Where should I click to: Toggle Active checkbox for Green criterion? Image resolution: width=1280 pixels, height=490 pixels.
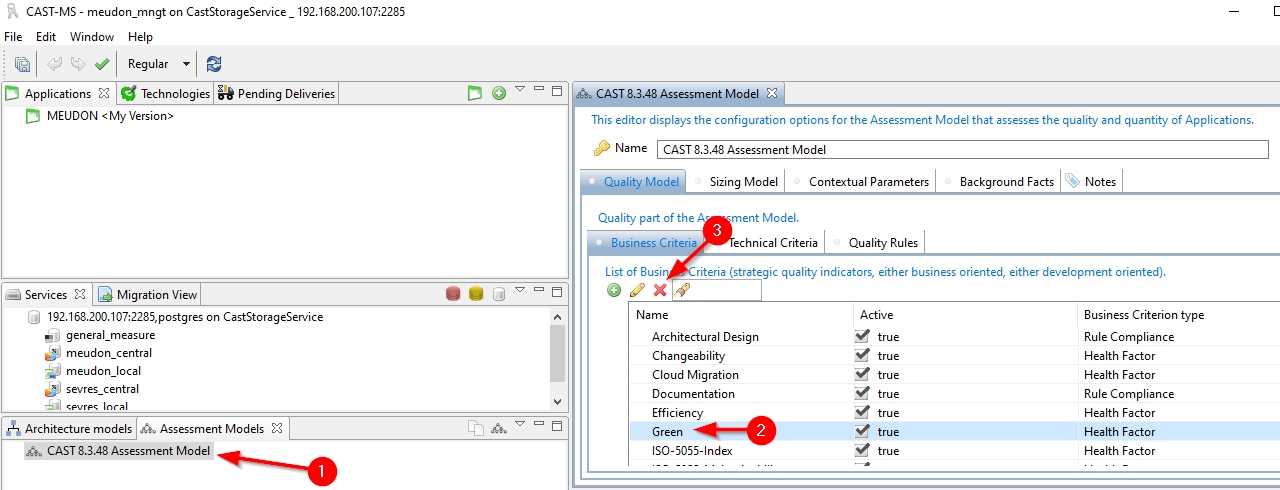(x=862, y=431)
